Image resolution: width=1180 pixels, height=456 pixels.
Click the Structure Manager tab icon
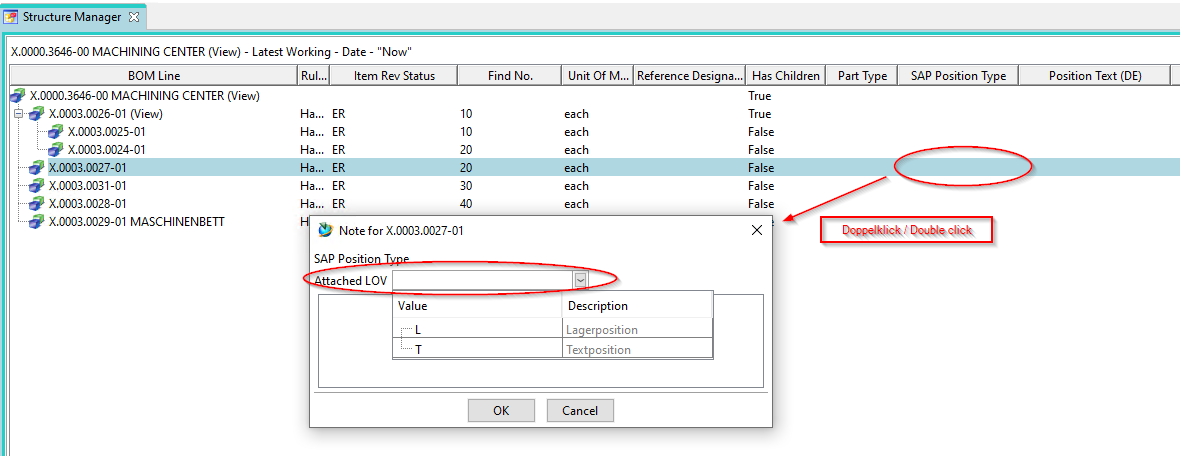click(x=12, y=17)
